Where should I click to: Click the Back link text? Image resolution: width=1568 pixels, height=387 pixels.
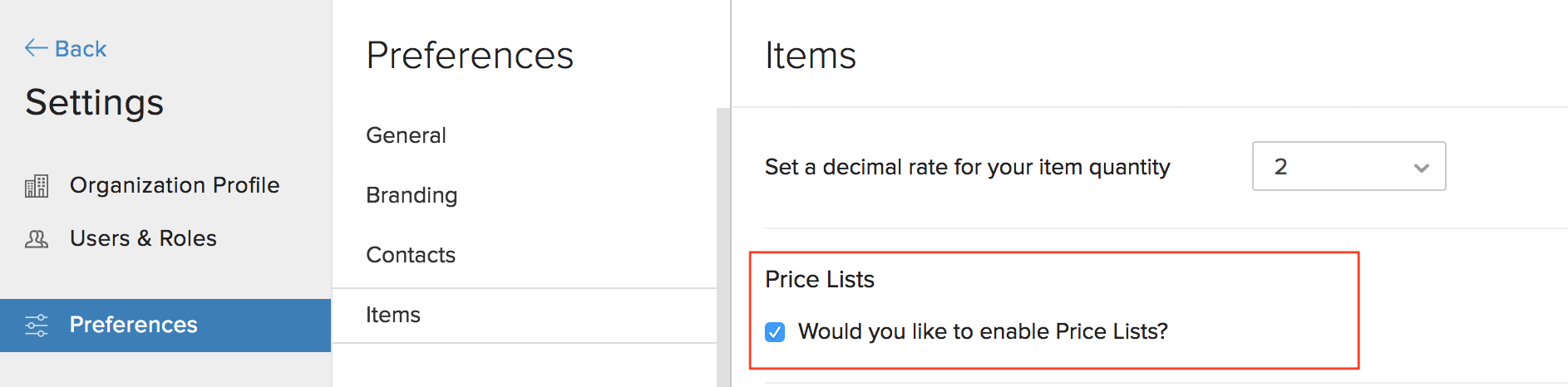click(81, 49)
